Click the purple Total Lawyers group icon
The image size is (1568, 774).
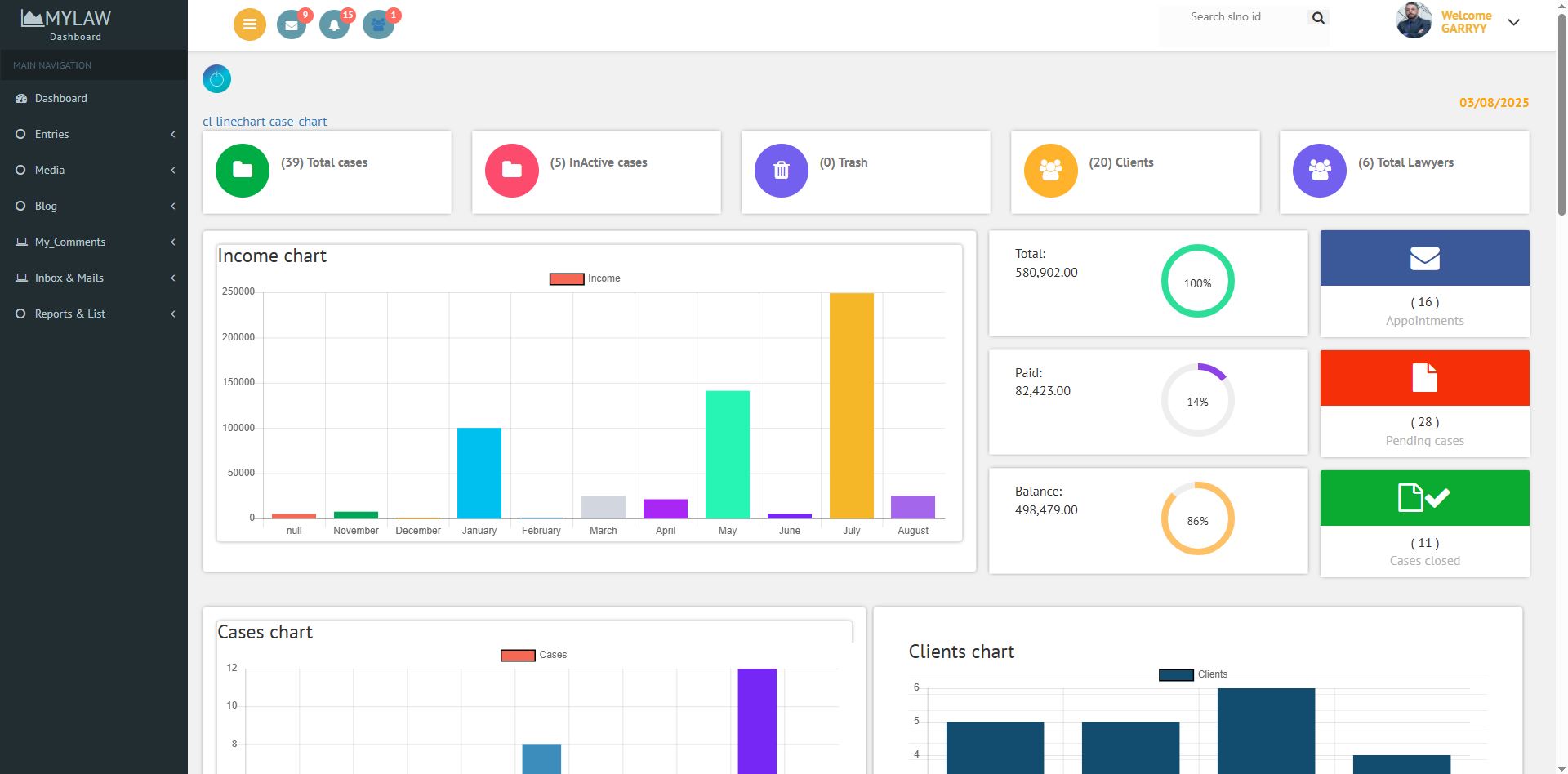(1320, 170)
